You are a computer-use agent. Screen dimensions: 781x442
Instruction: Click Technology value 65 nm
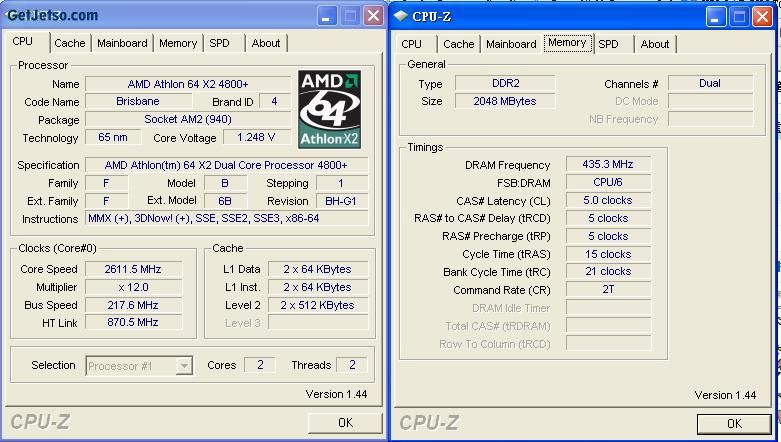coord(113,138)
